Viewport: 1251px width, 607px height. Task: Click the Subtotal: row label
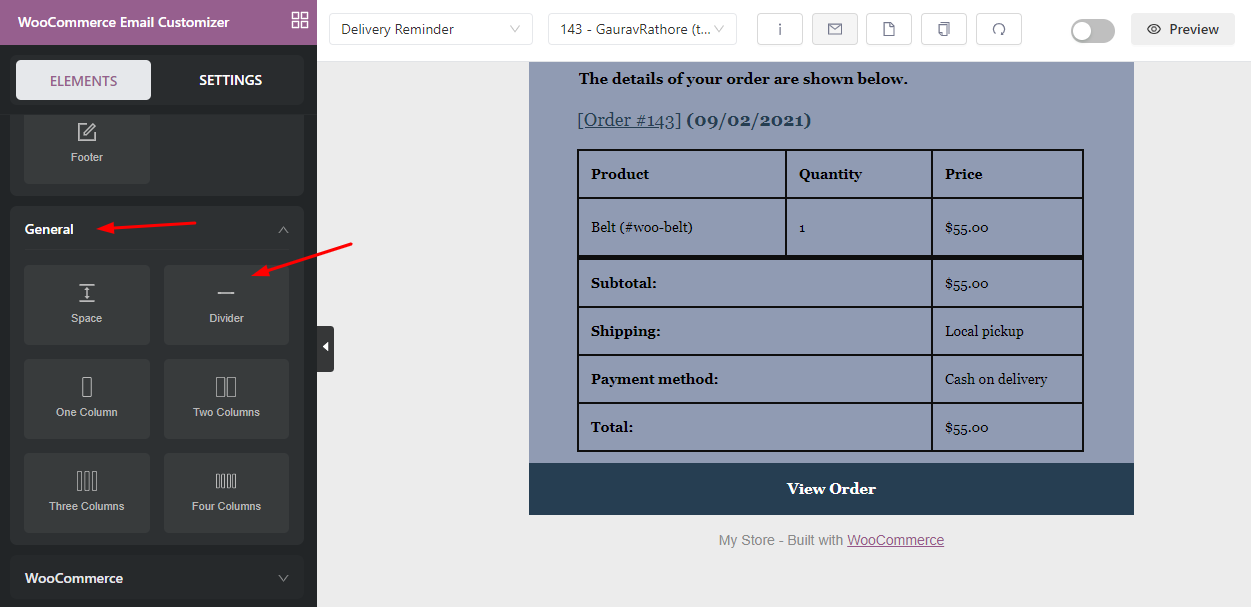624,283
